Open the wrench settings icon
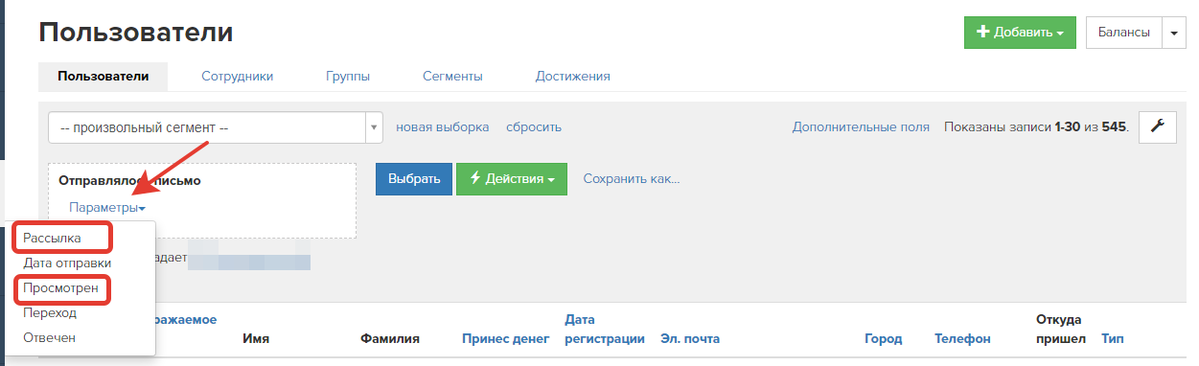The image size is (1199, 366). (1157, 127)
